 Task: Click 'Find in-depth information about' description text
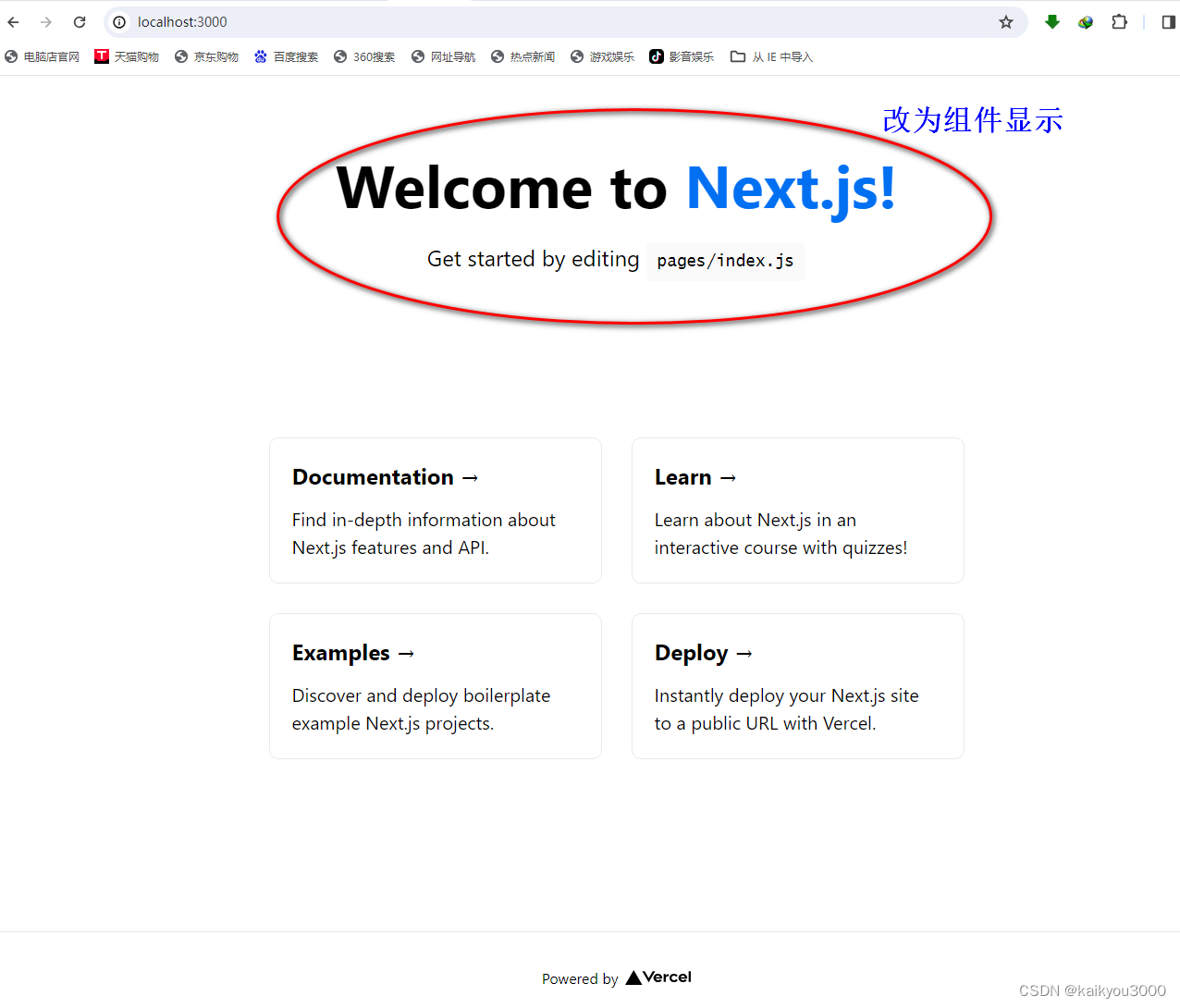pos(424,520)
